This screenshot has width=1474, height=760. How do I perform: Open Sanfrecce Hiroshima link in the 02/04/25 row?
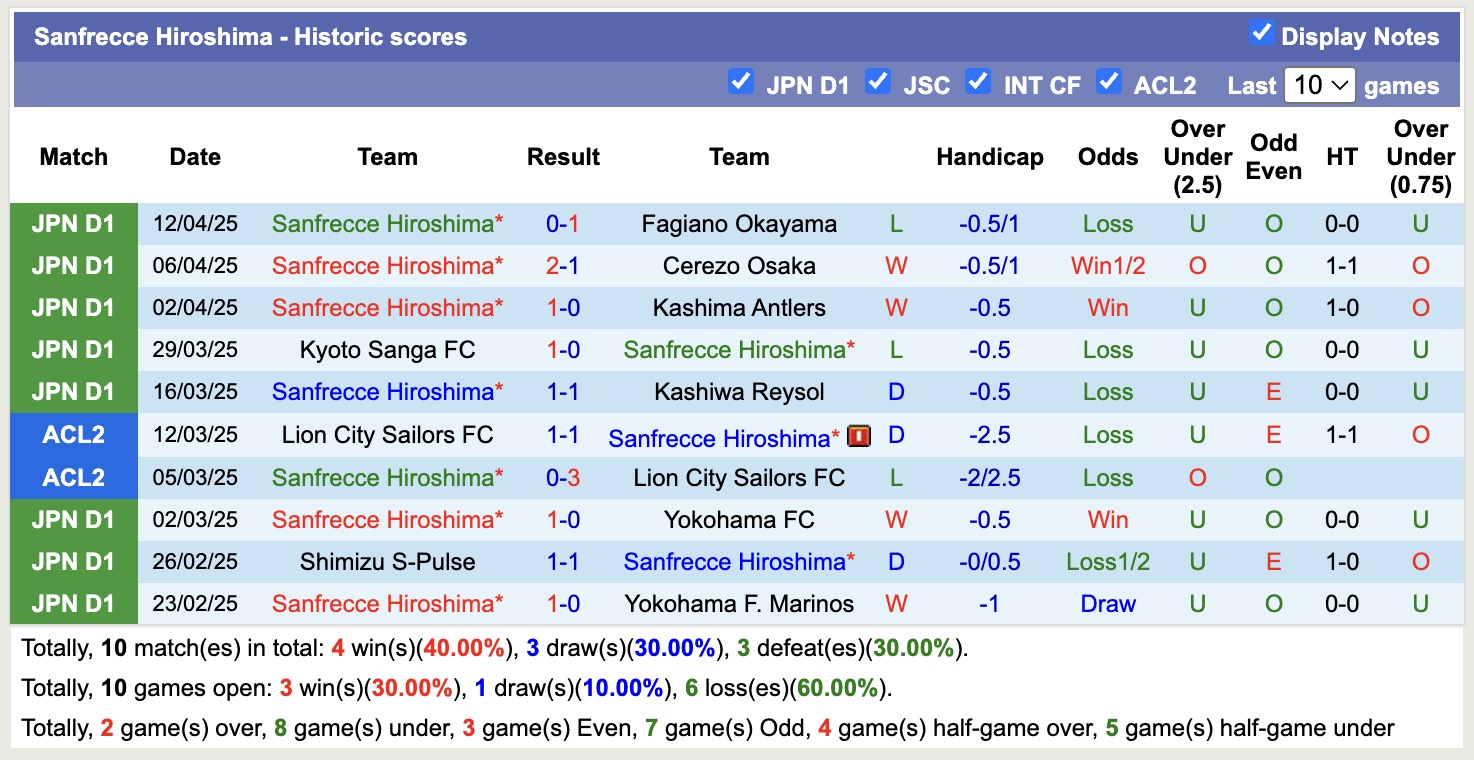tap(387, 307)
